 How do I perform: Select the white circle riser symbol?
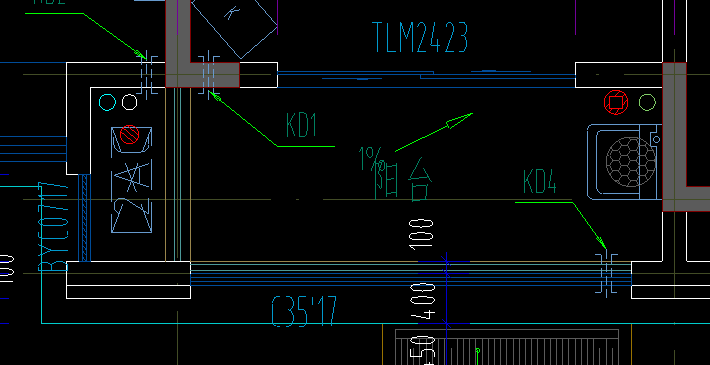tap(130, 102)
